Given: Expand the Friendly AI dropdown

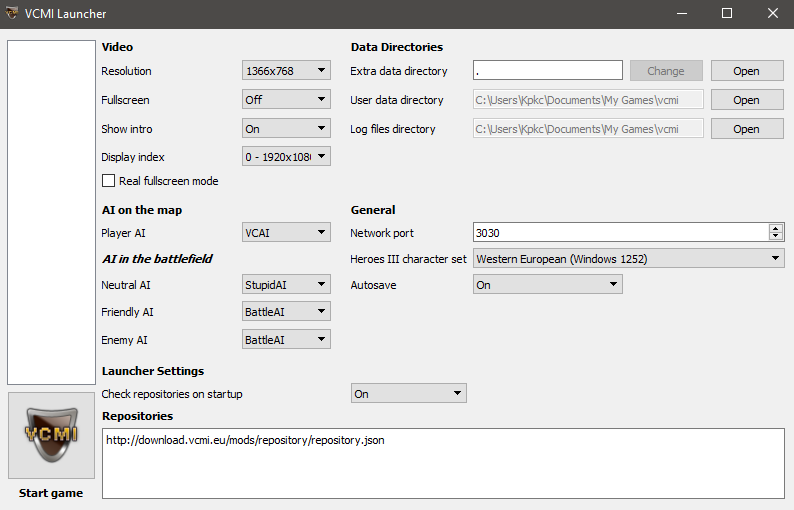Looking at the screenshot, I should [x=286, y=312].
